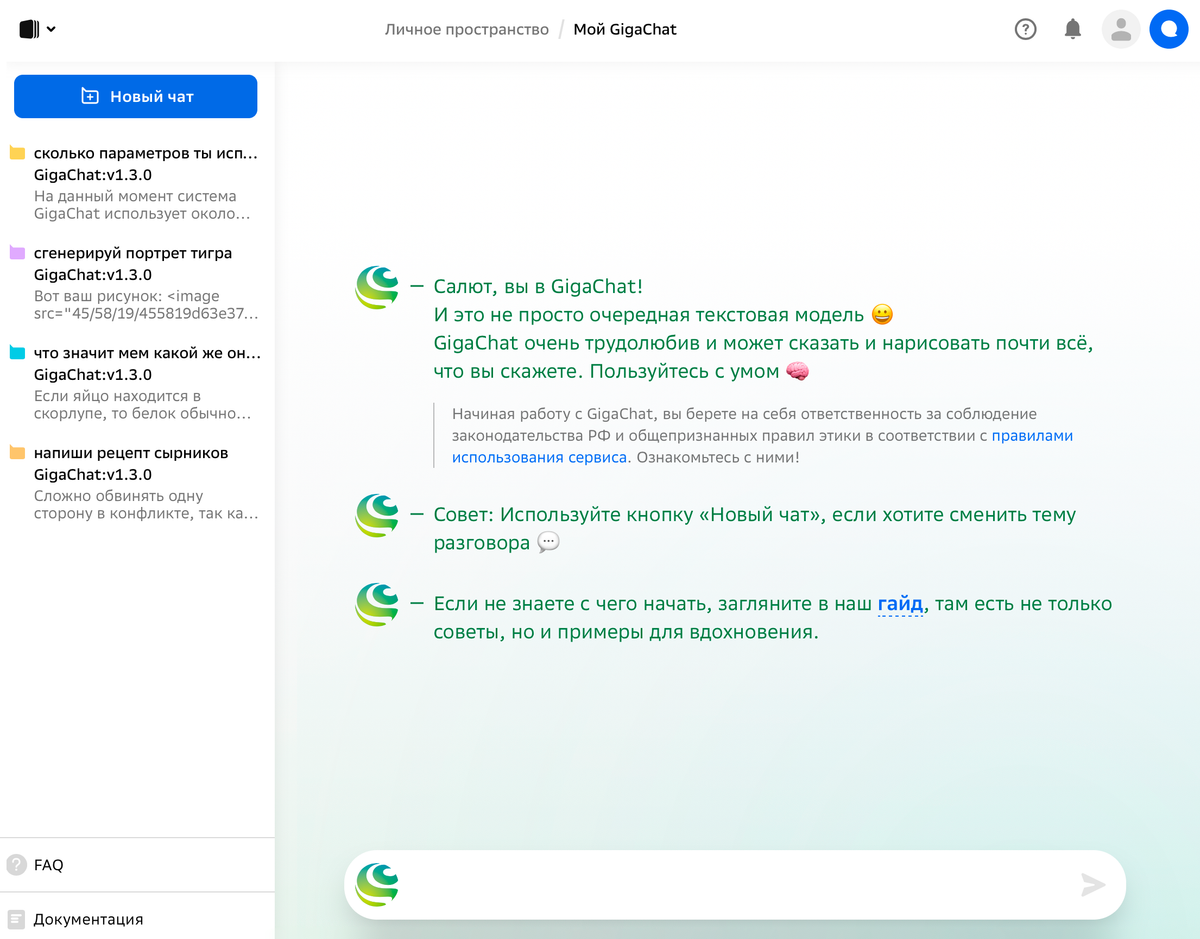Image resolution: width=1200 pixels, height=939 pixels.
Task: Start a new chat with 'Новый чат' button
Action: click(135, 96)
